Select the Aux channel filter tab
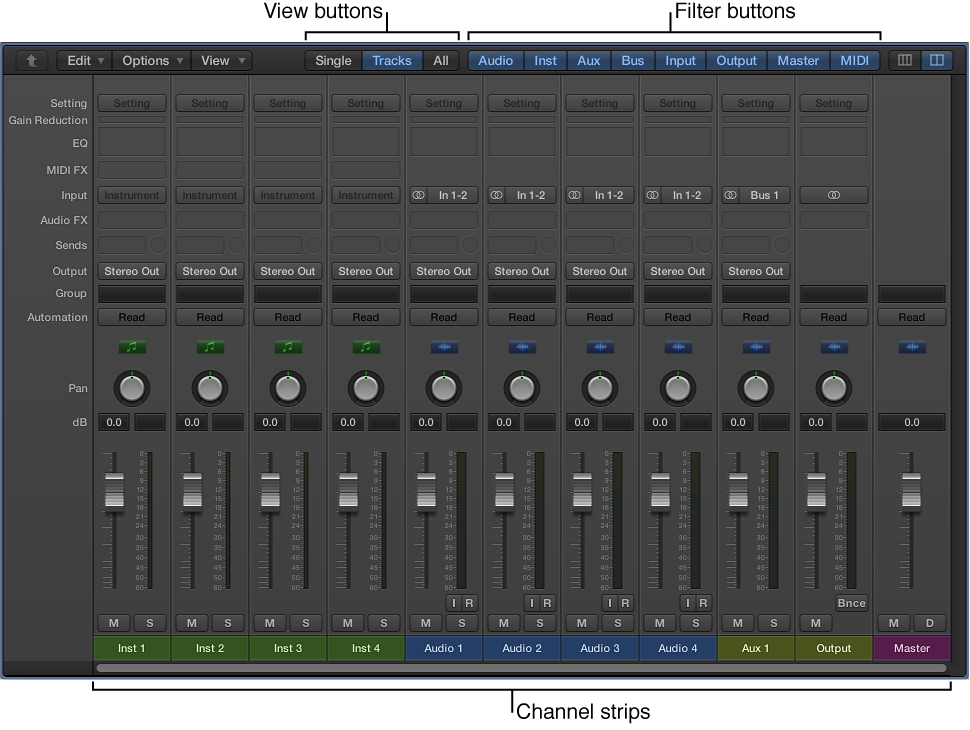 588,60
